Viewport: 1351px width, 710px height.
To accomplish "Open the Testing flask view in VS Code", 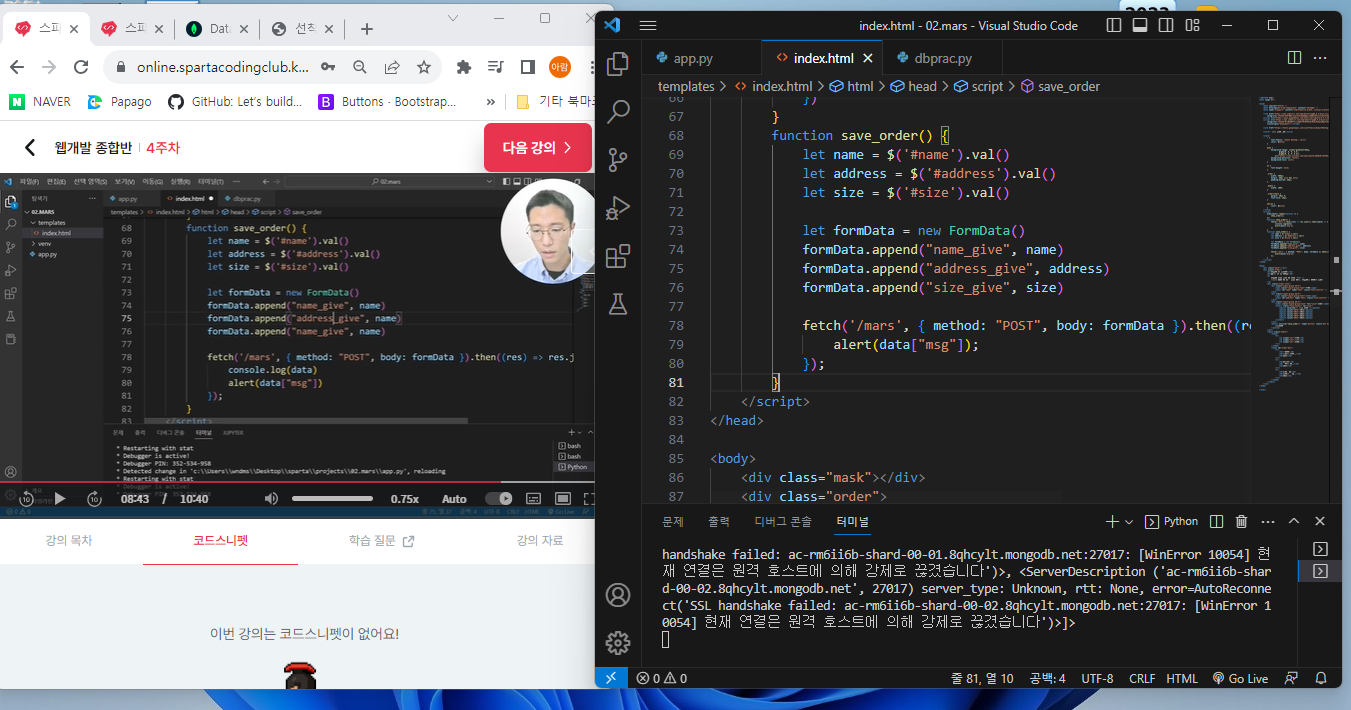I will (618, 303).
